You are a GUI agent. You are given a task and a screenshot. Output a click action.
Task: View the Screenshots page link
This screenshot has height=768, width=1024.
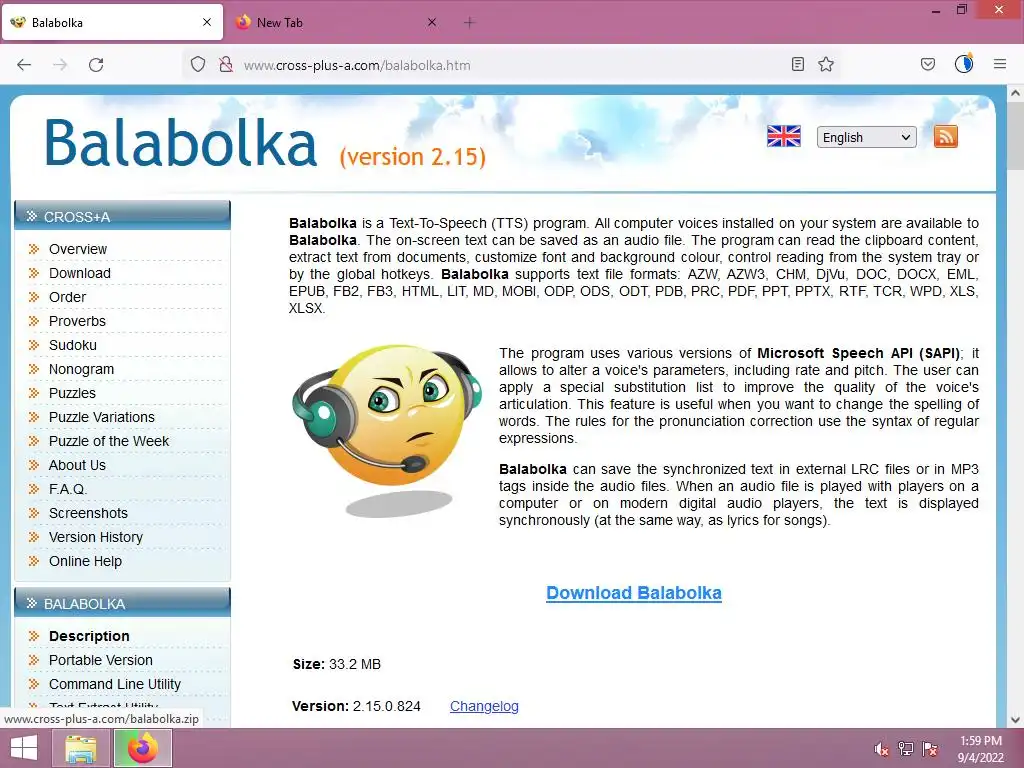click(x=88, y=513)
